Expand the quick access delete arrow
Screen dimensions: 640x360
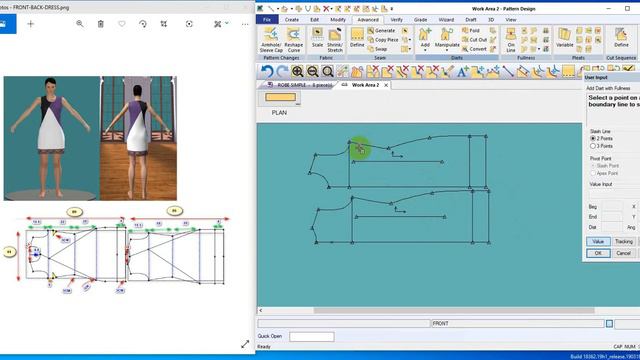click(x=332, y=9)
